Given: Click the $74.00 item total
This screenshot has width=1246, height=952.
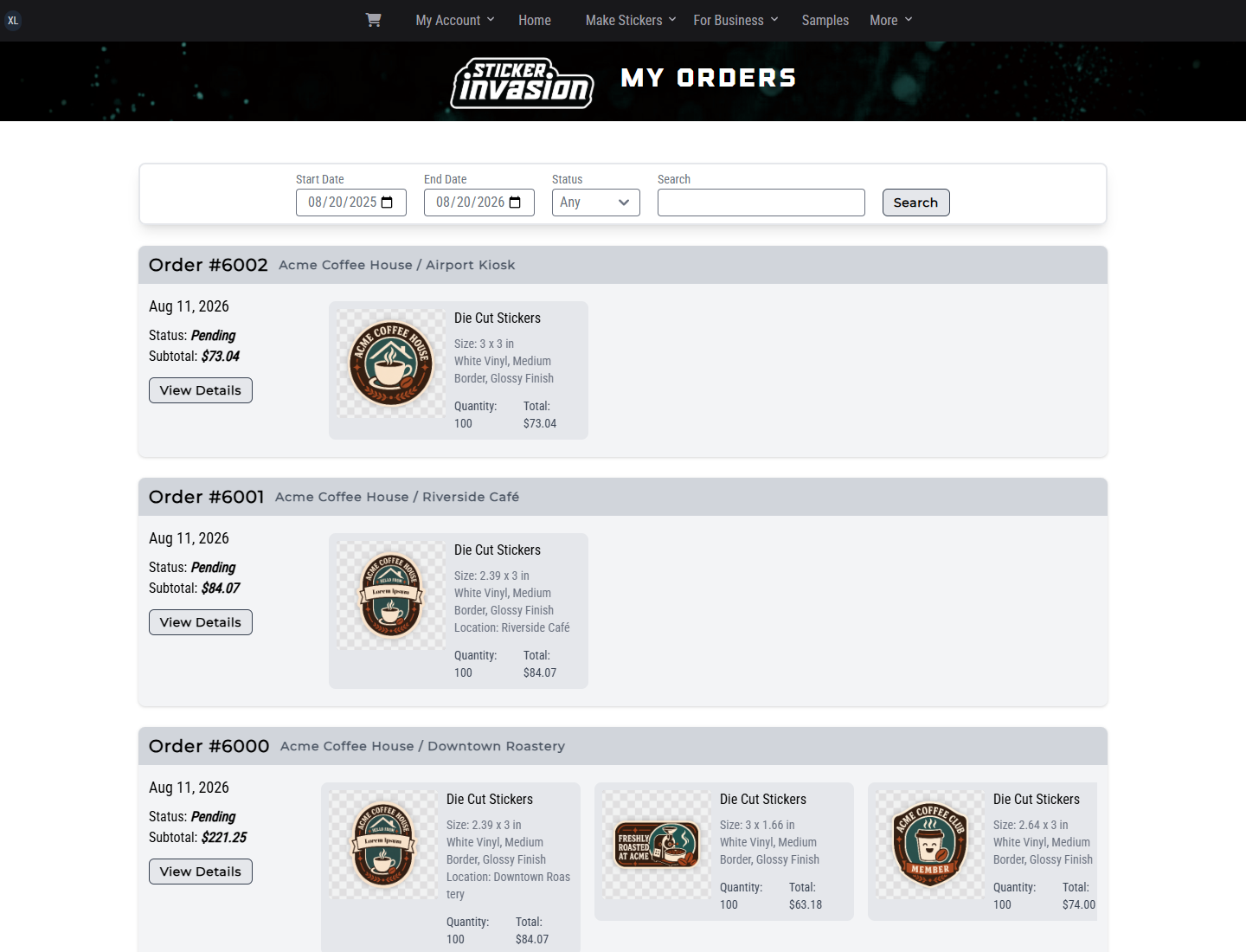Looking at the screenshot, I should [1079, 904].
